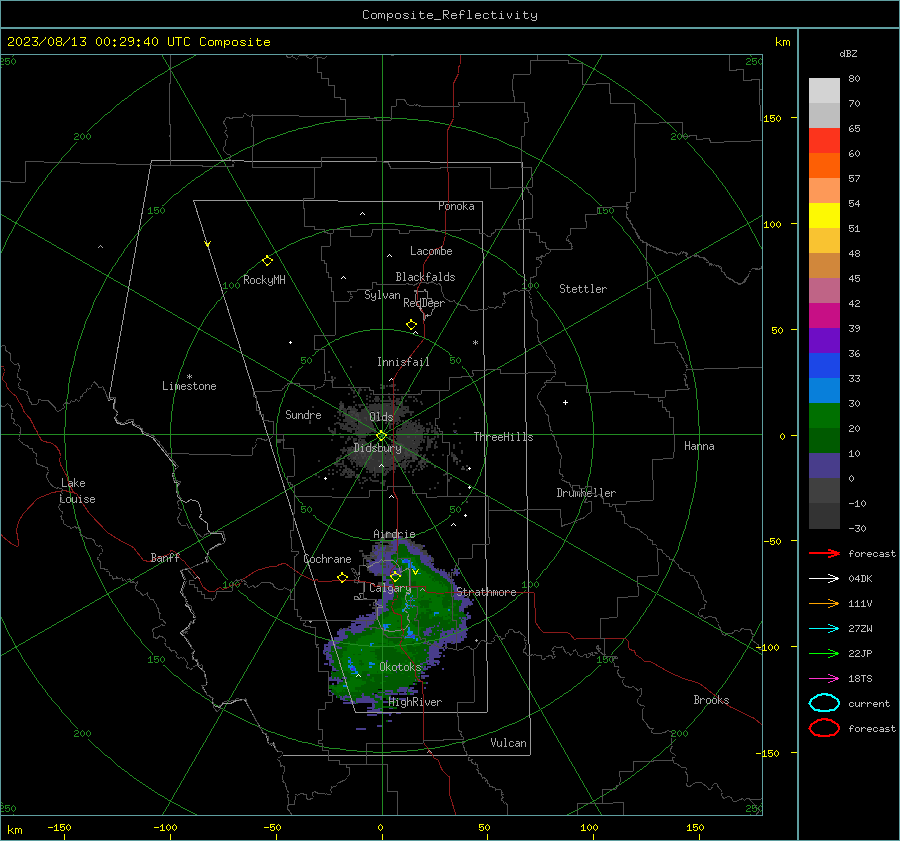Select the magenta swatch between 42 and 39 dBZ
This screenshot has height=841, width=900.
[x=824, y=316]
